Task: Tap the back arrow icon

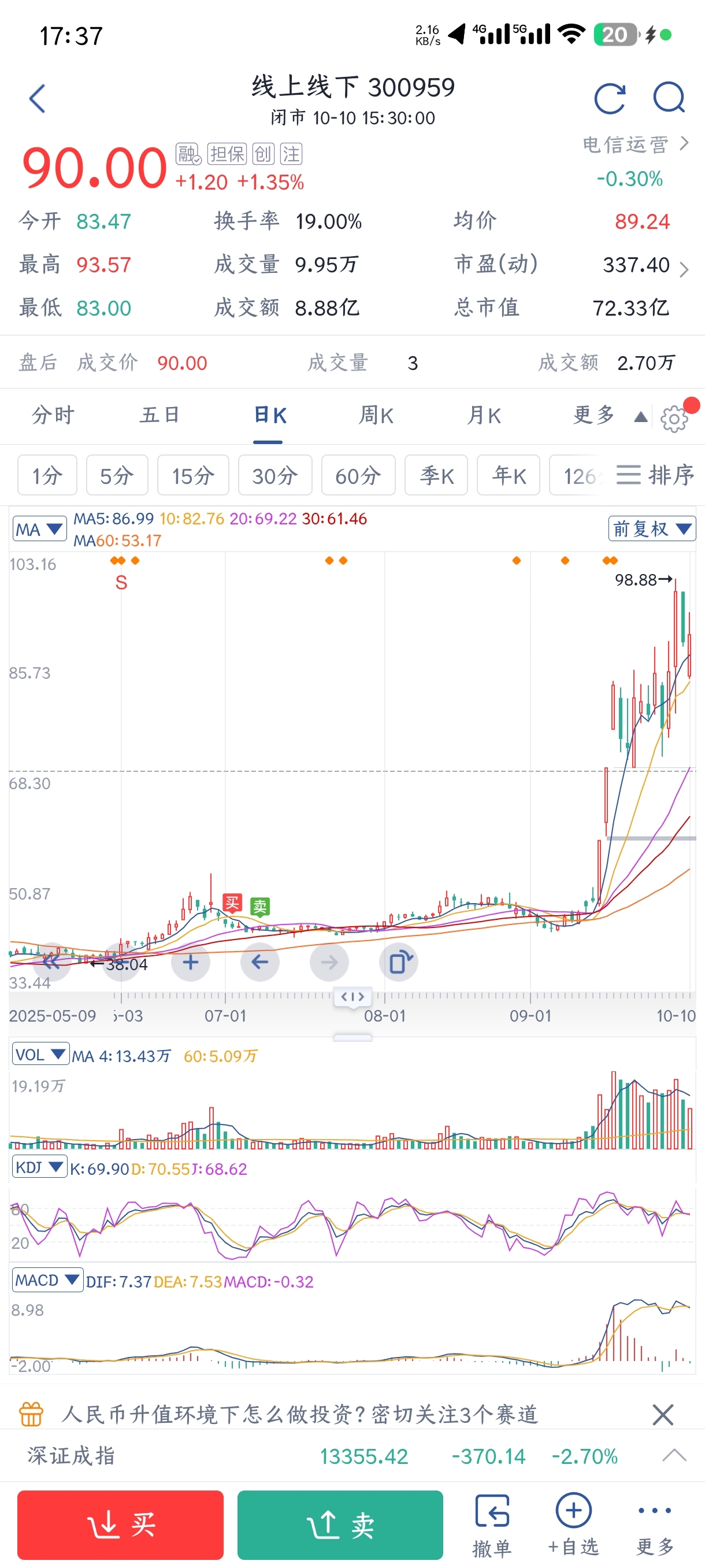Action: tap(38, 99)
